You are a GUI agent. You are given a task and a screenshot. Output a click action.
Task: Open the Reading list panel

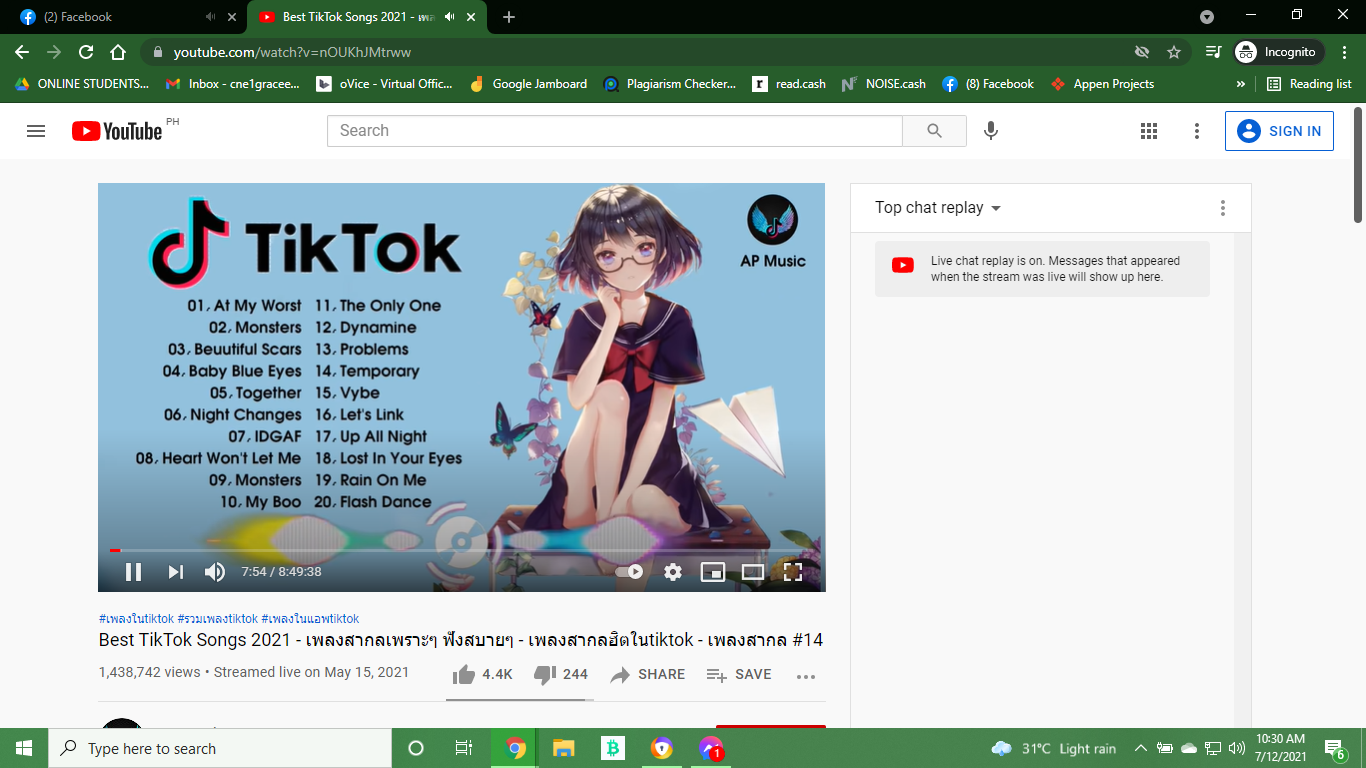point(1309,84)
